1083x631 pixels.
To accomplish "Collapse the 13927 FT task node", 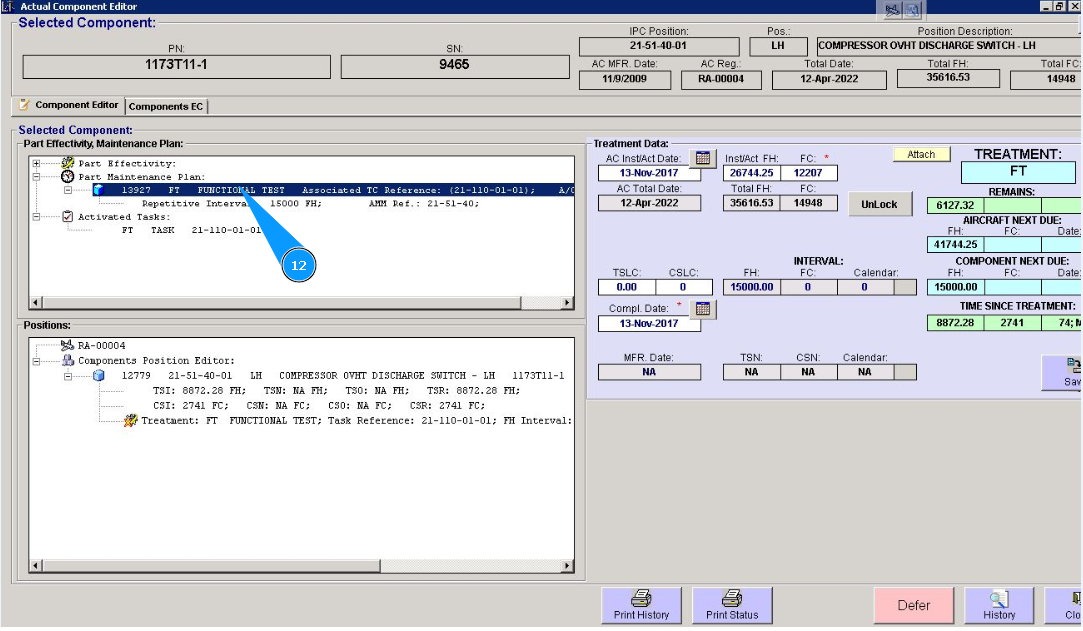I will point(68,190).
